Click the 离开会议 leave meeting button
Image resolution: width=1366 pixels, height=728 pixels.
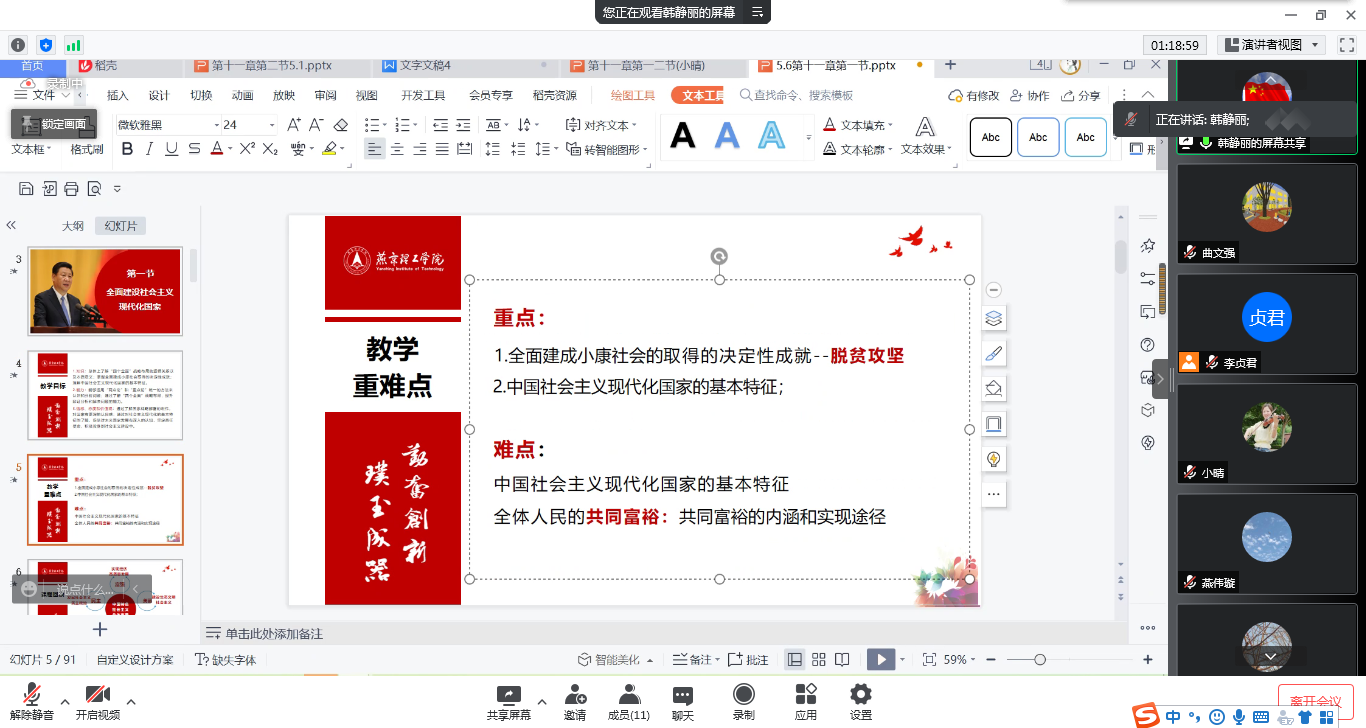tap(1315, 700)
